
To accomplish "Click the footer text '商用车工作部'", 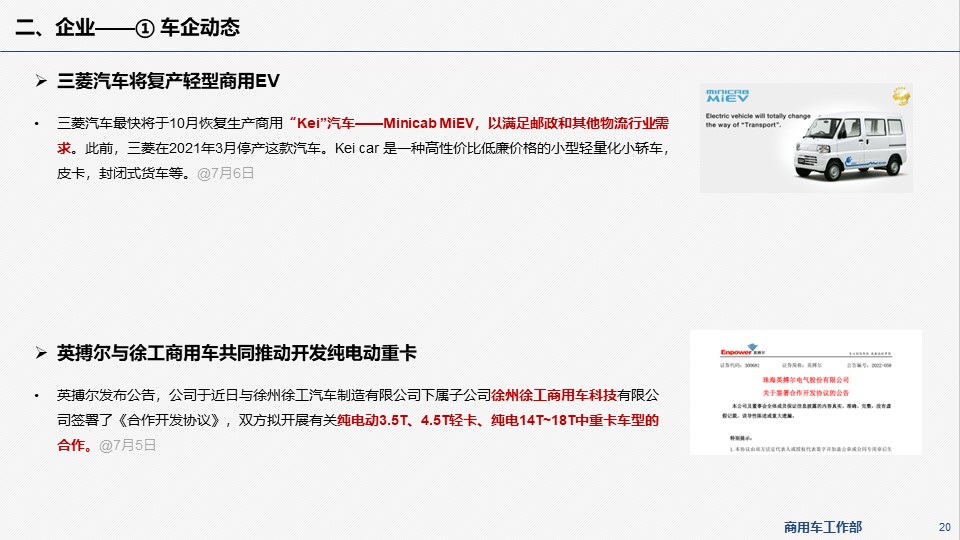I will 822,527.
